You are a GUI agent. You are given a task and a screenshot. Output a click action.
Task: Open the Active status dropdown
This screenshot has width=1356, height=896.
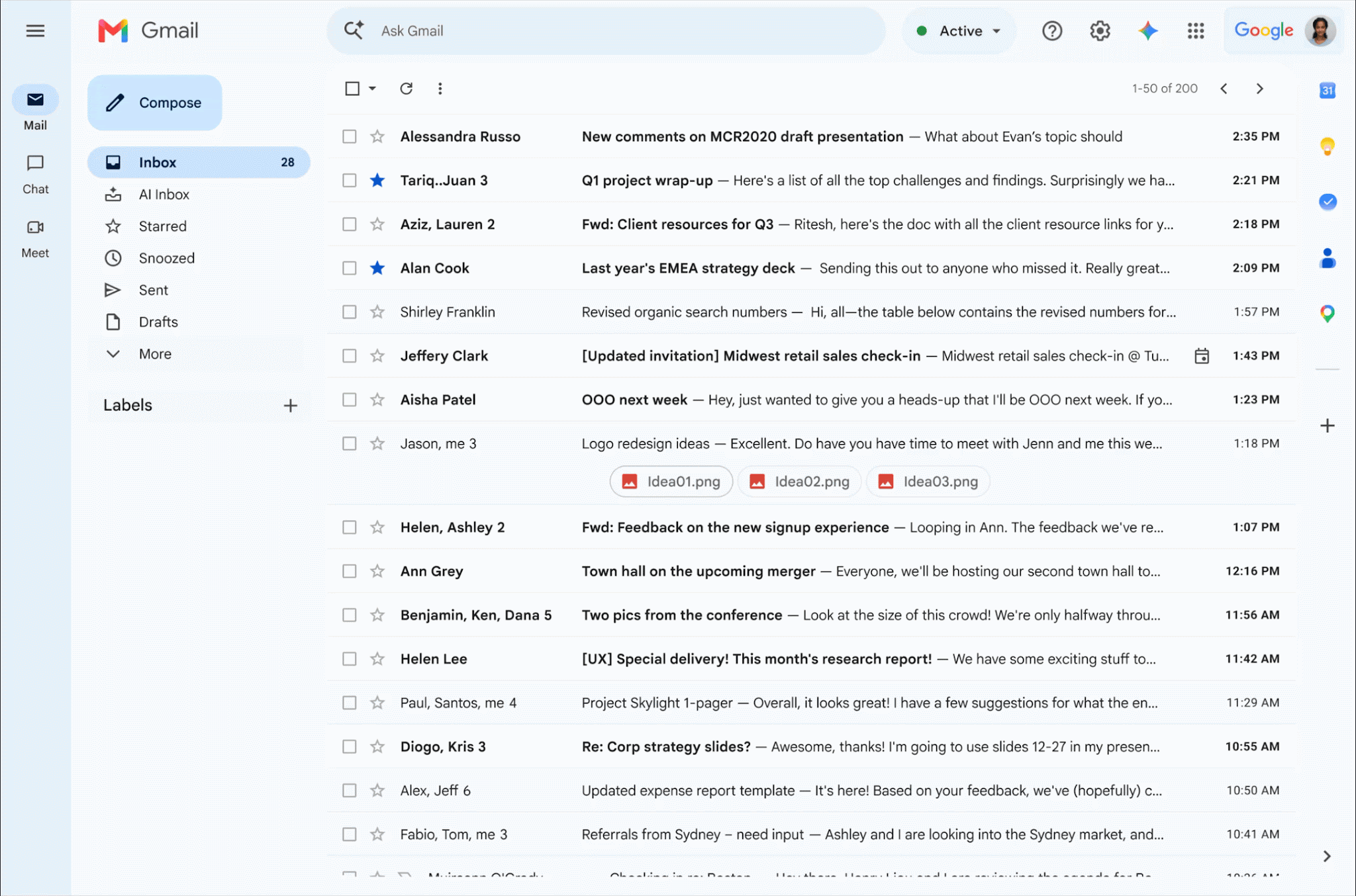click(959, 30)
